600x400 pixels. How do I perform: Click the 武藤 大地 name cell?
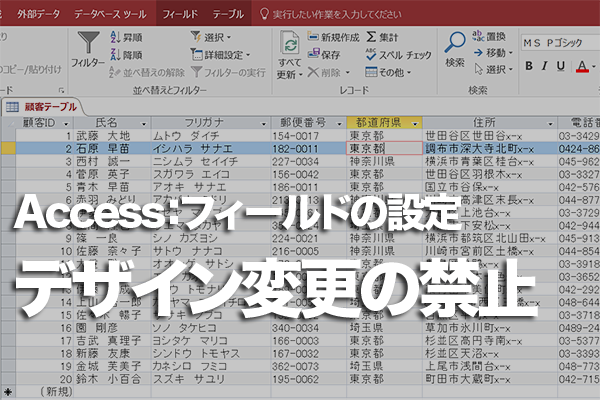112,136
